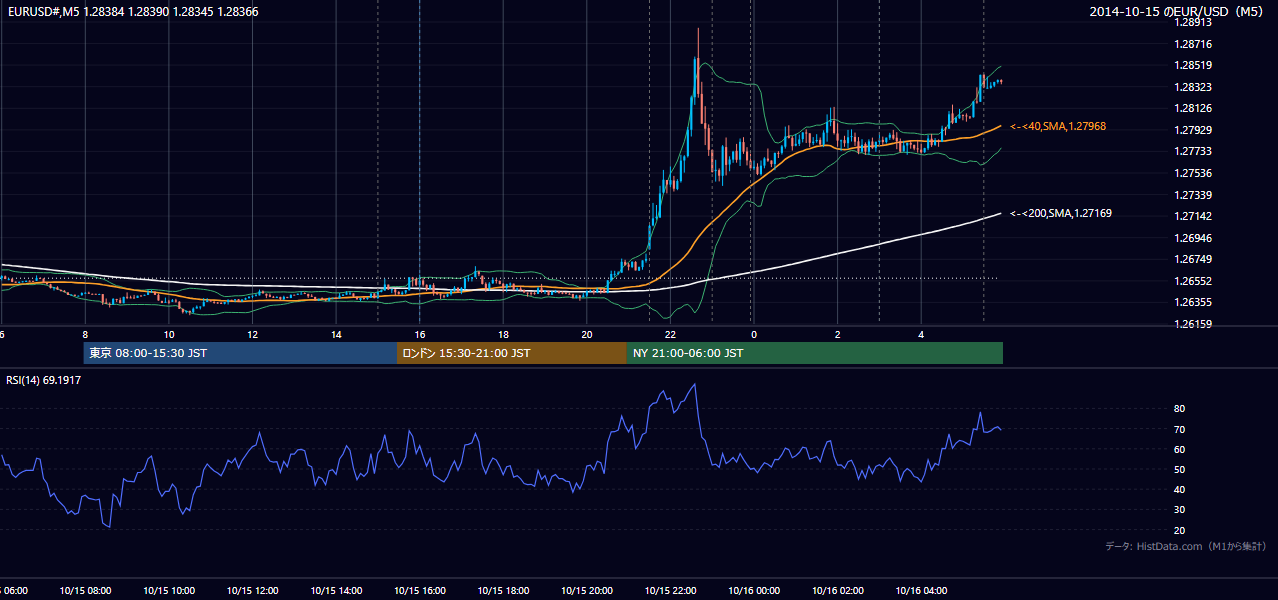Click the 10/15 14:00 bottom time label
1278x600 pixels.
pos(336,591)
